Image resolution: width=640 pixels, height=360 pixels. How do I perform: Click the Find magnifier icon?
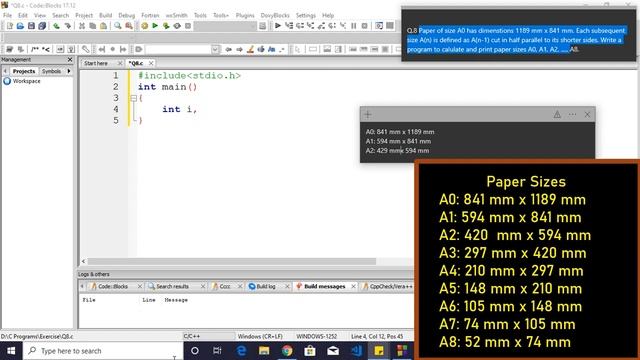pos(118,26)
